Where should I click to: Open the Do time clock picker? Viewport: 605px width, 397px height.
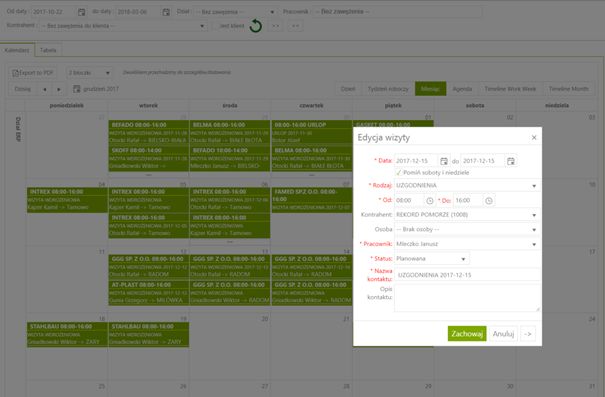click(x=488, y=201)
